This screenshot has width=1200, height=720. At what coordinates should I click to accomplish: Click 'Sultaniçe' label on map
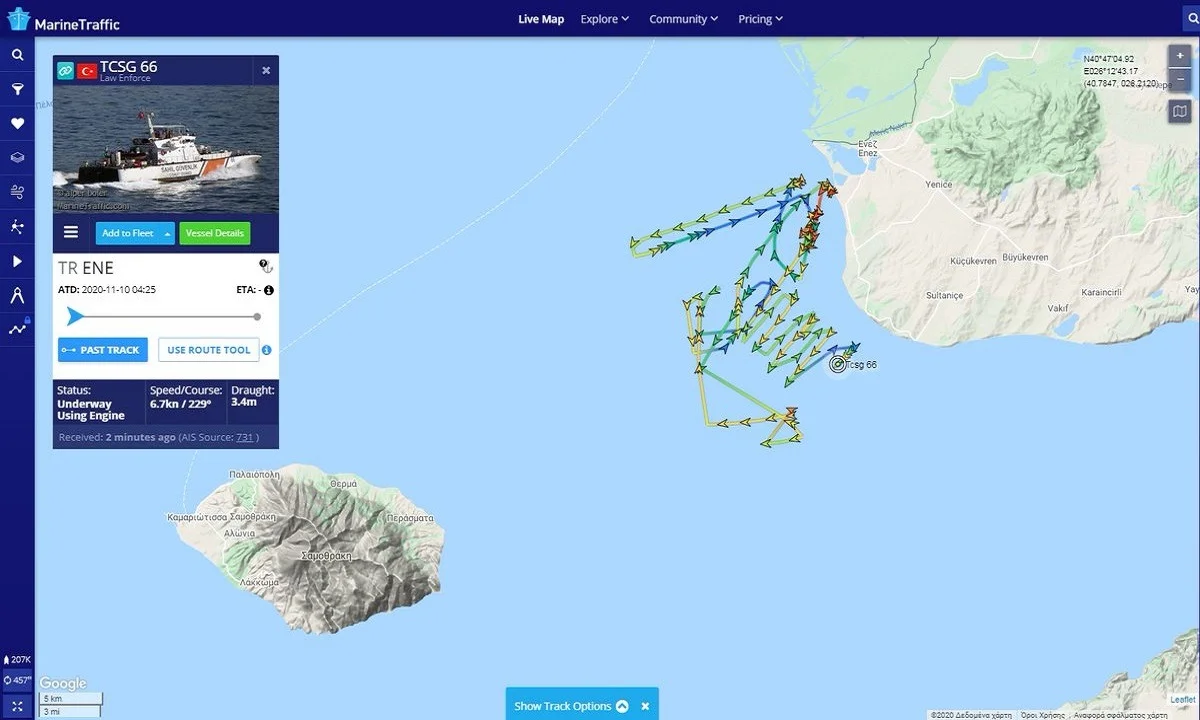(x=944, y=296)
